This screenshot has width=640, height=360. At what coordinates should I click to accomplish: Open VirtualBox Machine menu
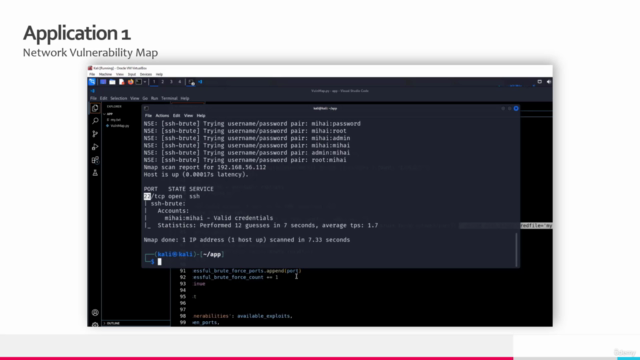pos(105,74)
